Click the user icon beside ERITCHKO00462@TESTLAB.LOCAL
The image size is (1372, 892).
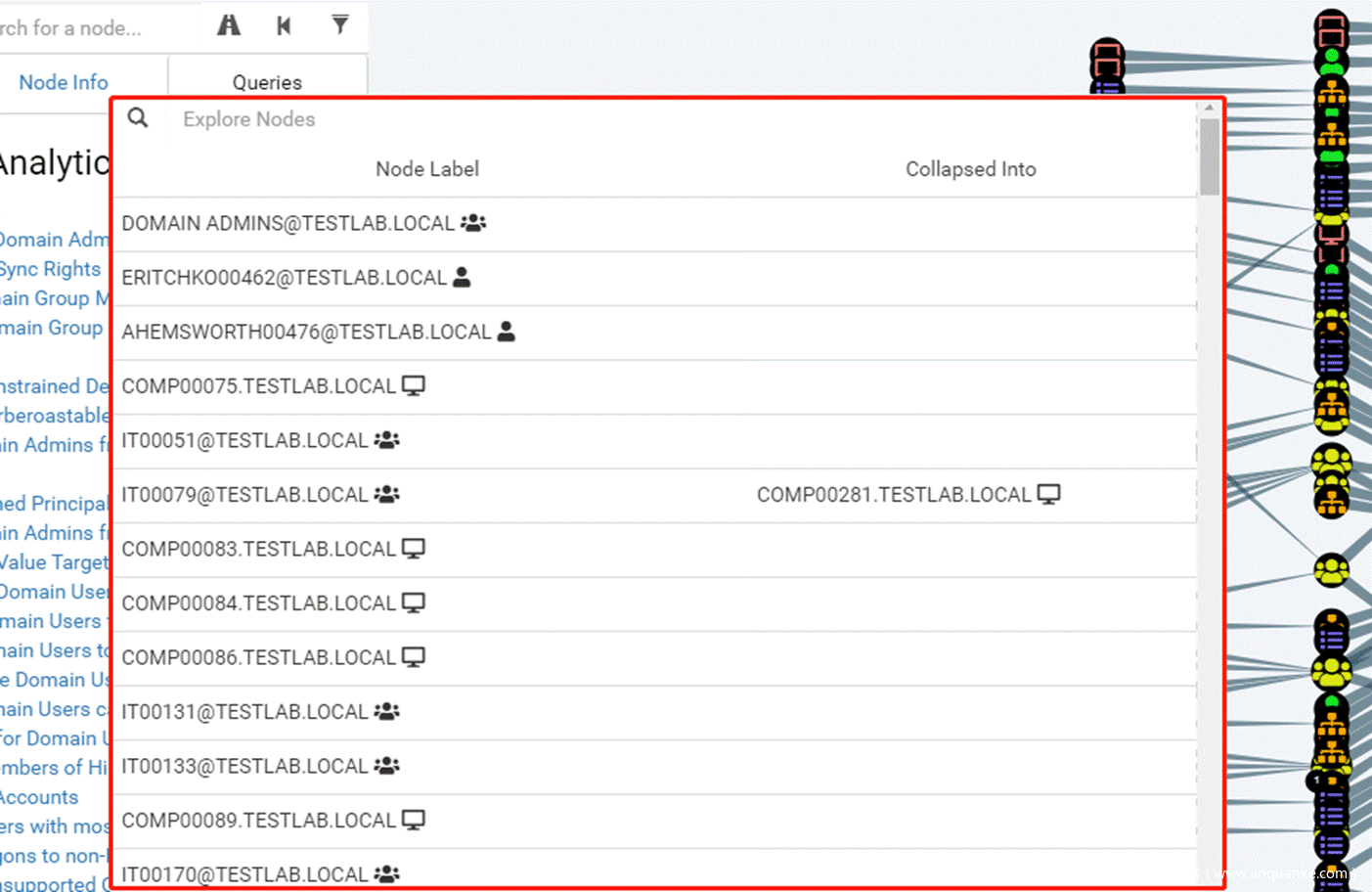[462, 278]
